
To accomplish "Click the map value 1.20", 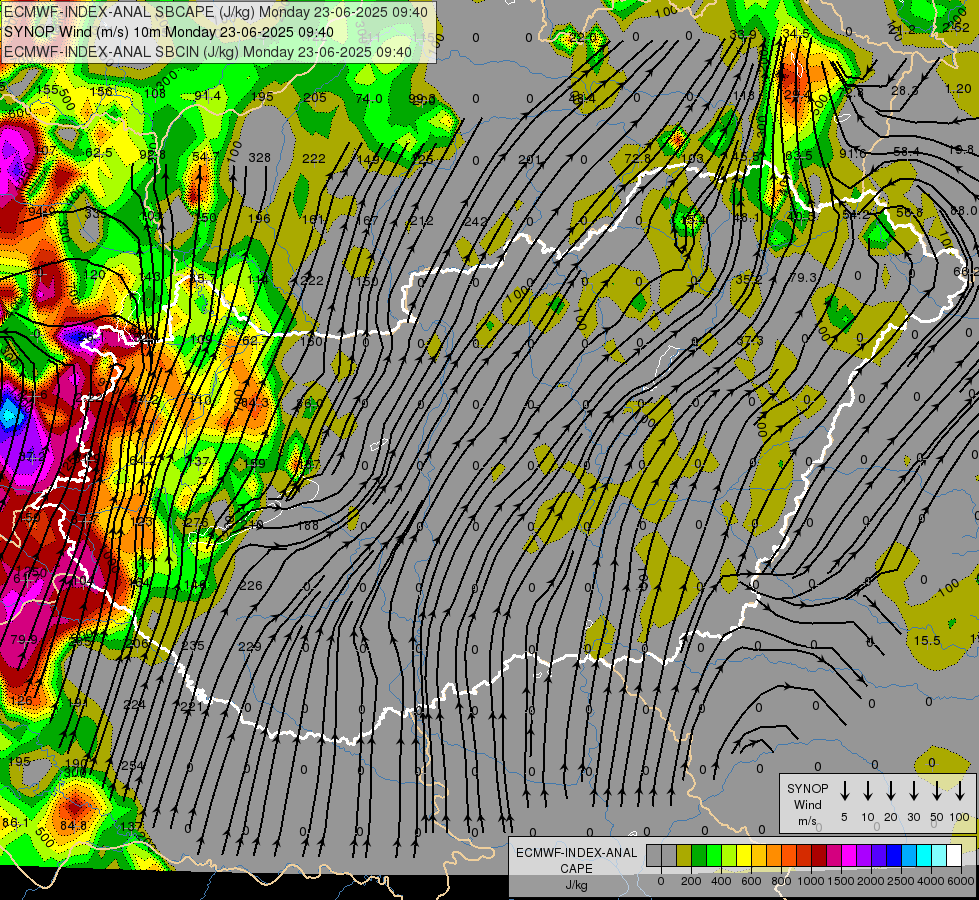I will [958, 89].
